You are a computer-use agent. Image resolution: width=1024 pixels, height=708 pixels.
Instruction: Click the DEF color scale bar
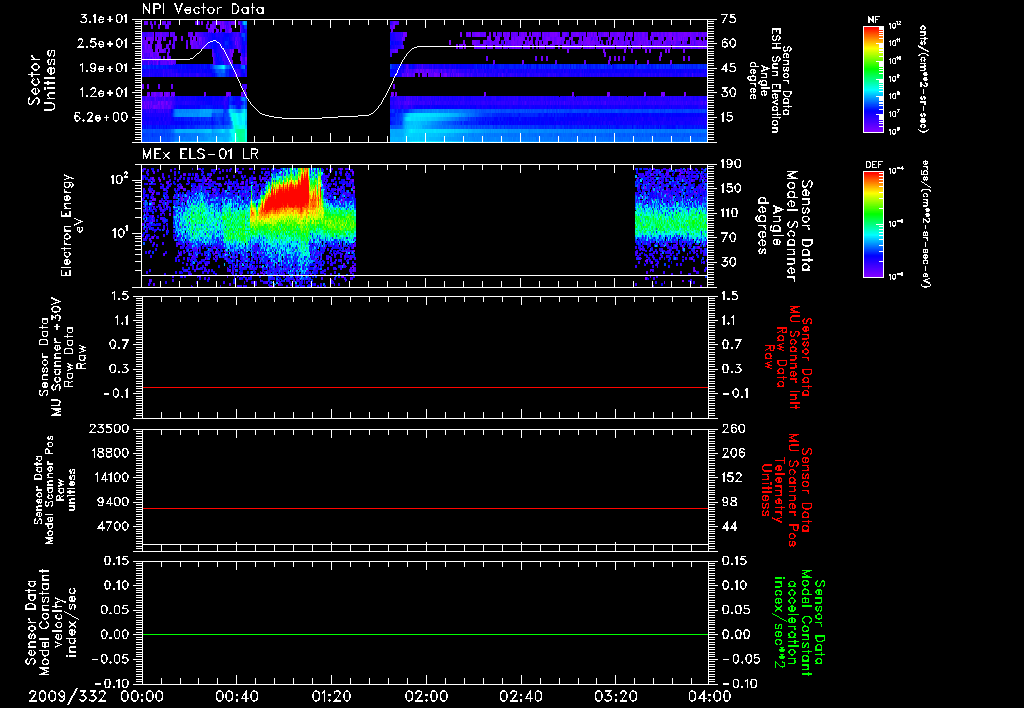click(874, 224)
